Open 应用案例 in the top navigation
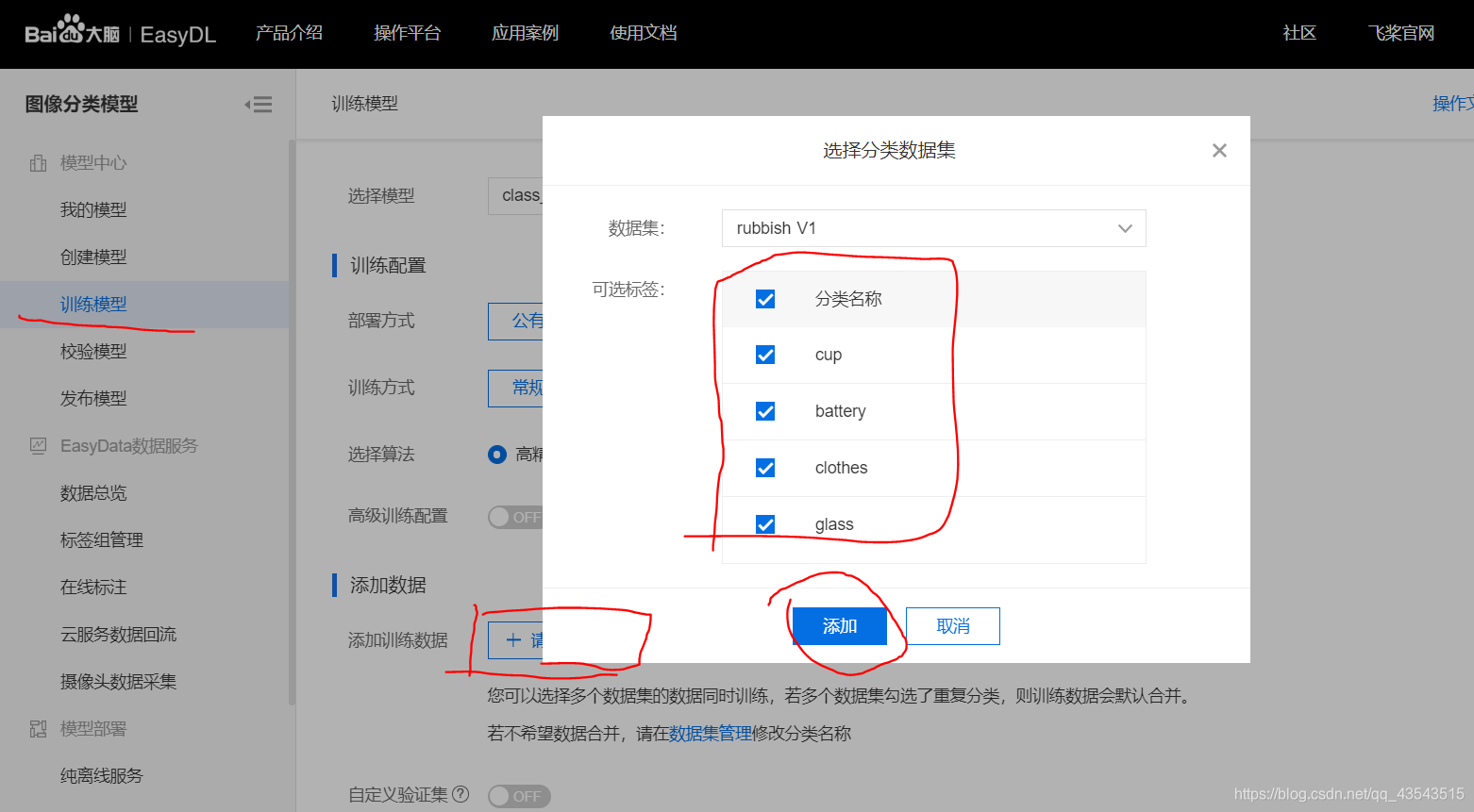 point(525,33)
